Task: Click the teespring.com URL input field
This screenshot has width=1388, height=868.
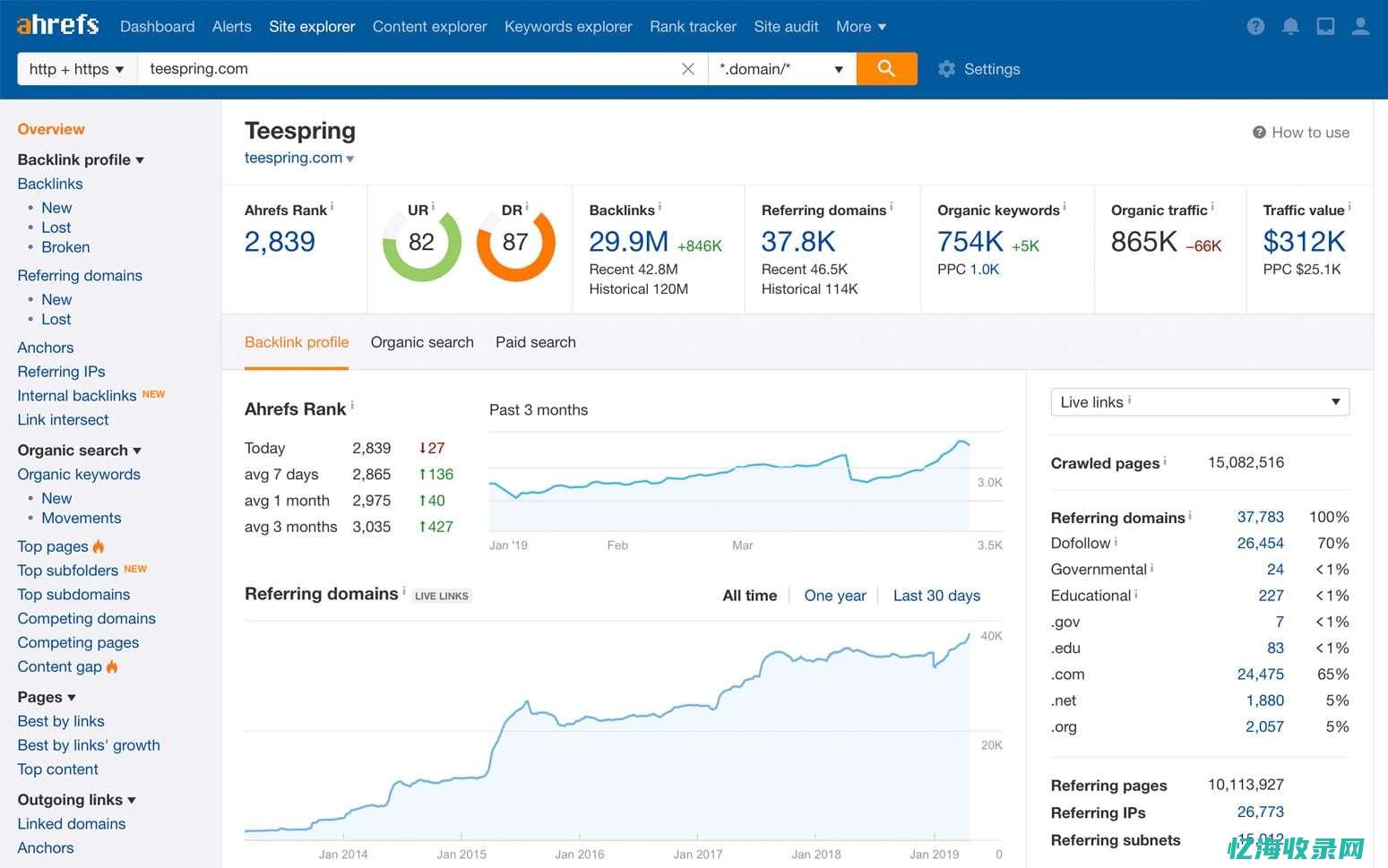Action: [403, 69]
